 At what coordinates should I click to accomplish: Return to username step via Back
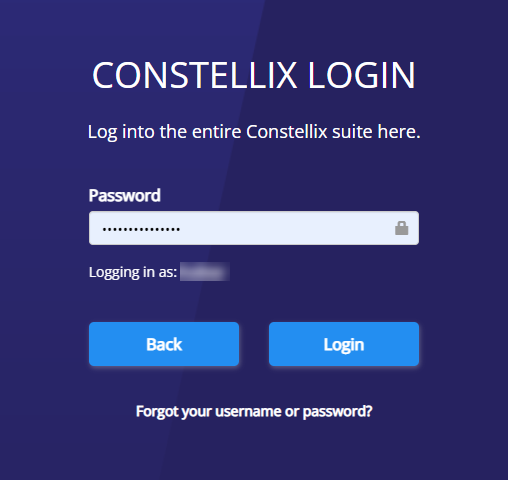164,344
